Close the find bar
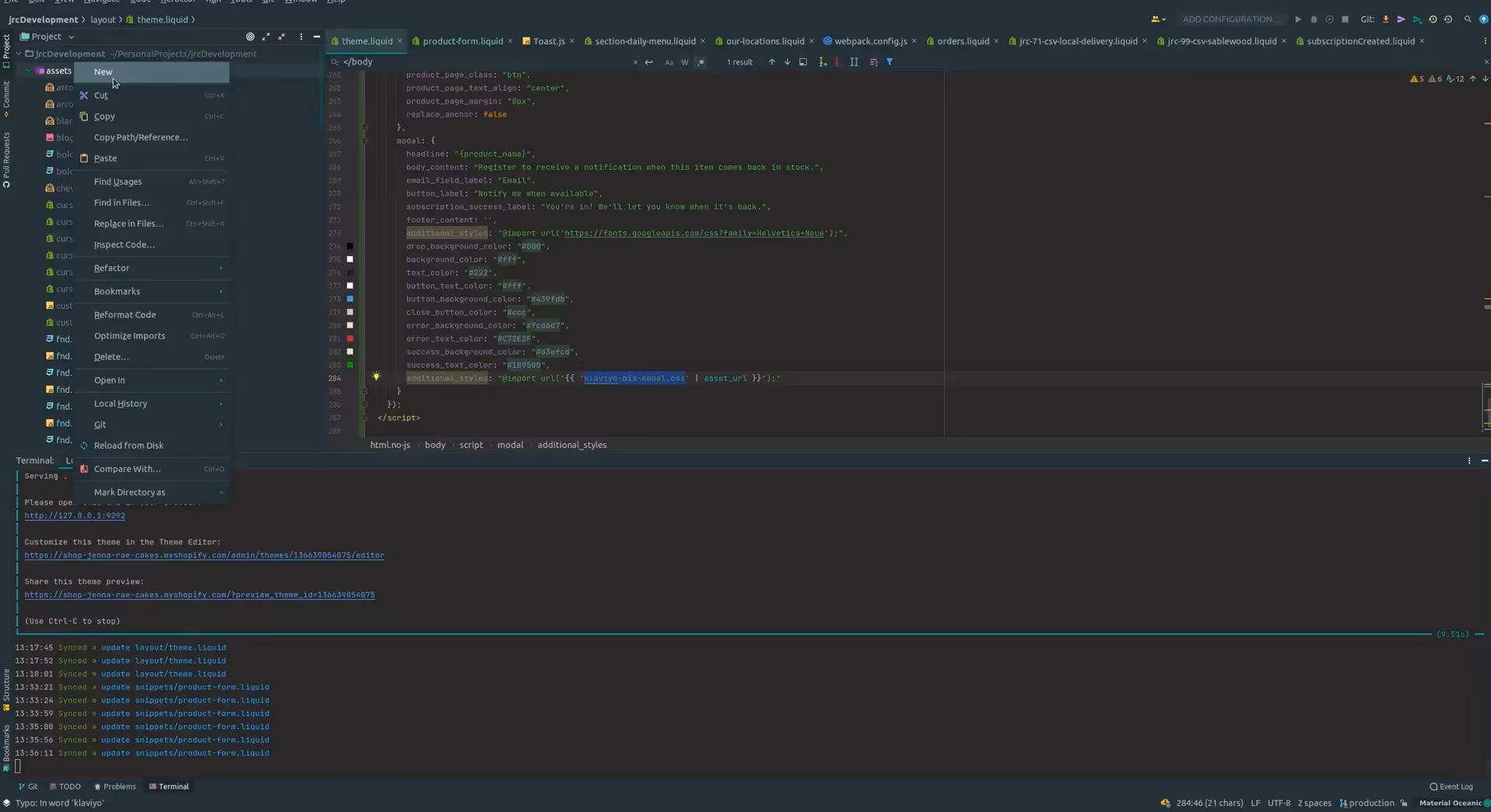The height and width of the screenshot is (812, 1491). click(x=1486, y=62)
